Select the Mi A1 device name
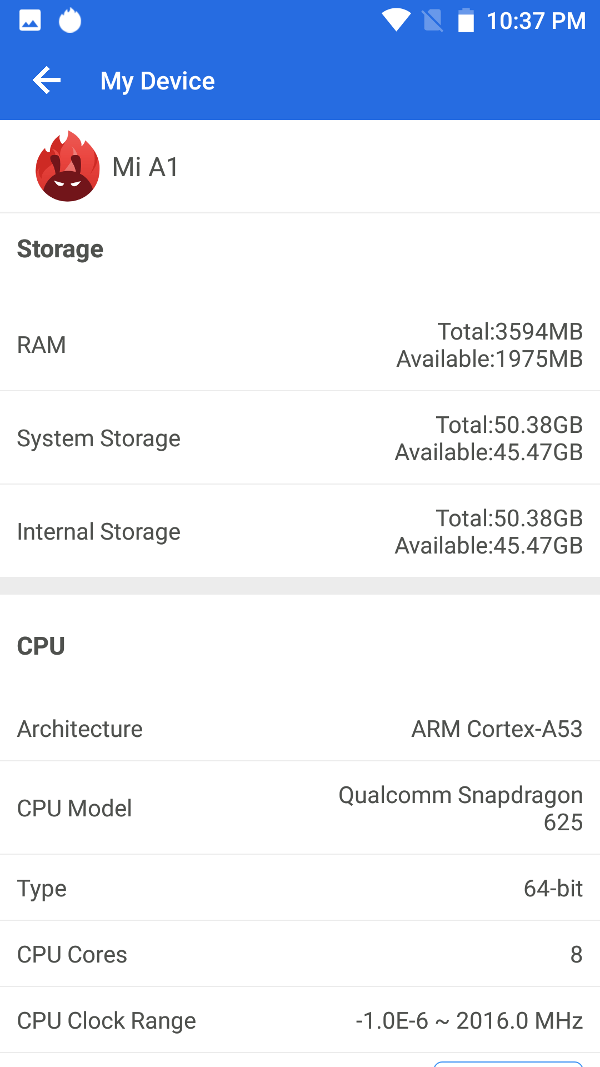600x1067 pixels. coord(146,167)
